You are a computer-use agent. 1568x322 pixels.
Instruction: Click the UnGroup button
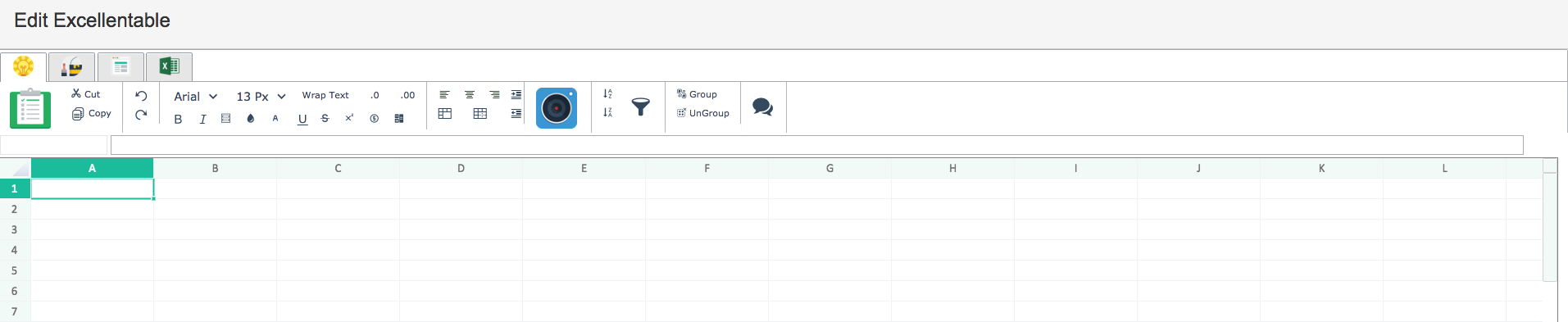[703, 113]
